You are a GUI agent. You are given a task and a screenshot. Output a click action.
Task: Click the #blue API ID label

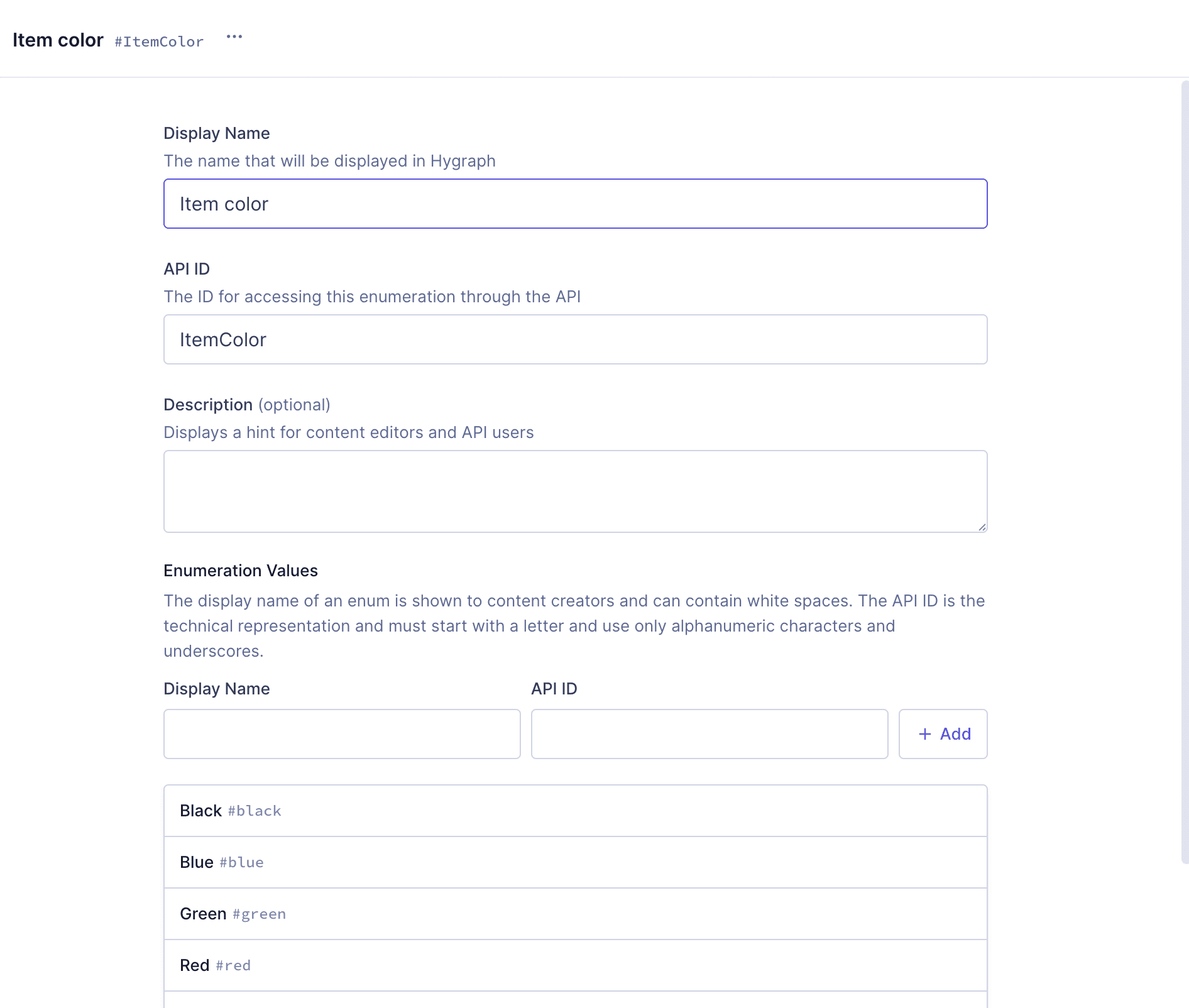pos(241,863)
